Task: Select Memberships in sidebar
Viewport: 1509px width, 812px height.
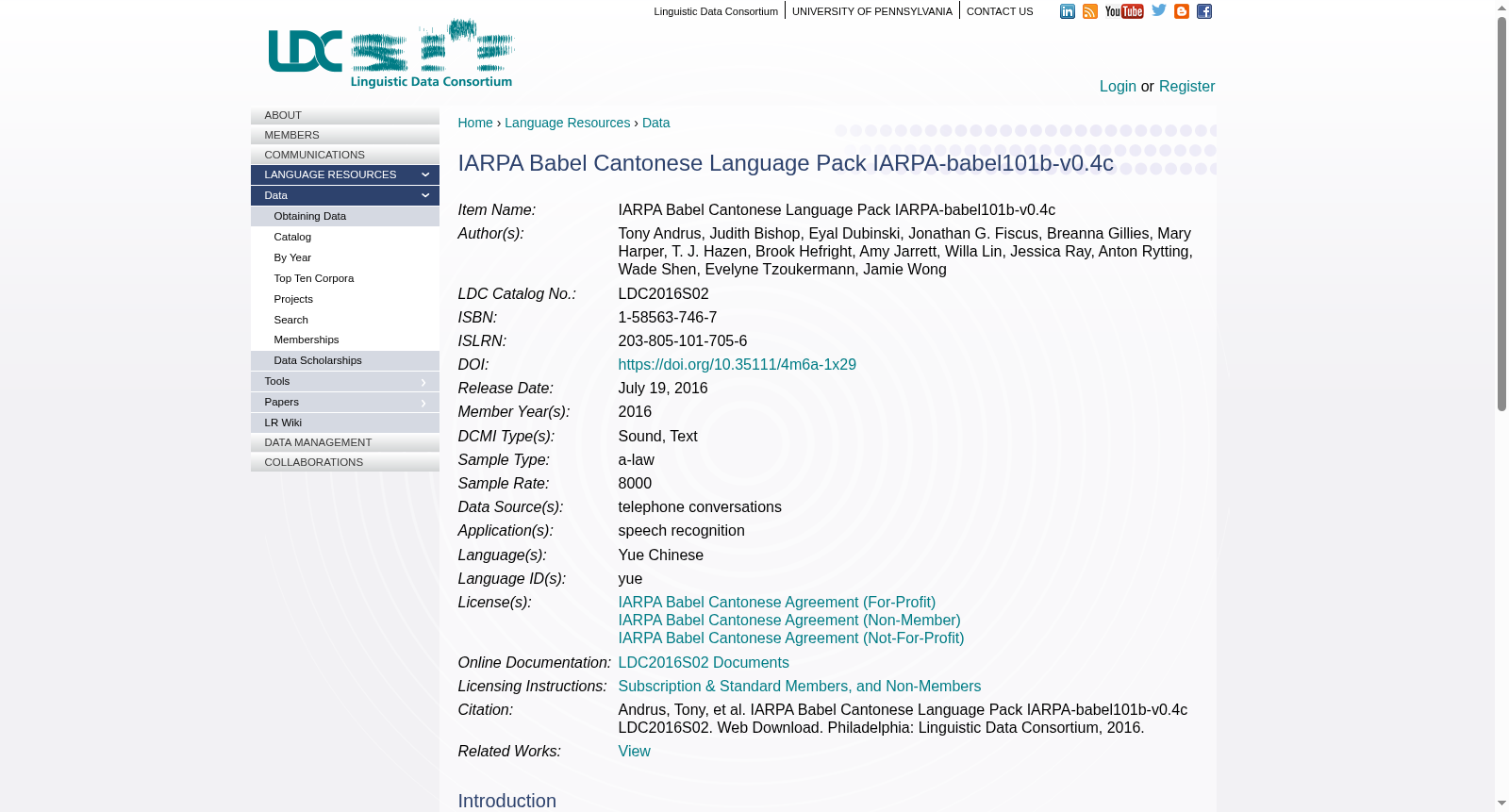Action: click(x=345, y=340)
